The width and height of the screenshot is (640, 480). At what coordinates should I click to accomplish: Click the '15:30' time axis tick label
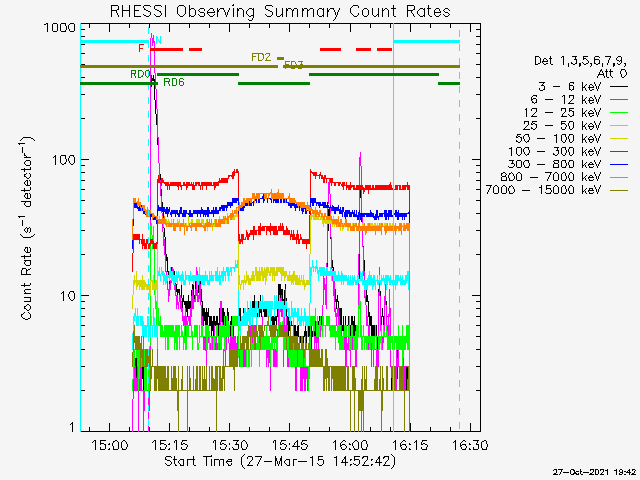[230, 445]
